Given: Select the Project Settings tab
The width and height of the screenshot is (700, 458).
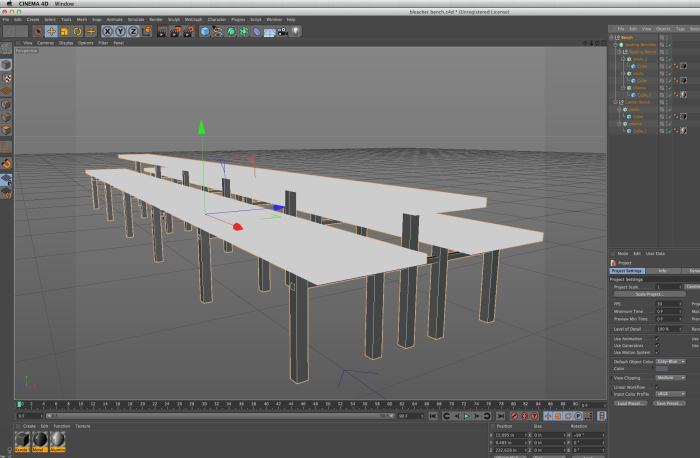Looking at the screenshot, I should pyautogui.click(x=627, y=271).
